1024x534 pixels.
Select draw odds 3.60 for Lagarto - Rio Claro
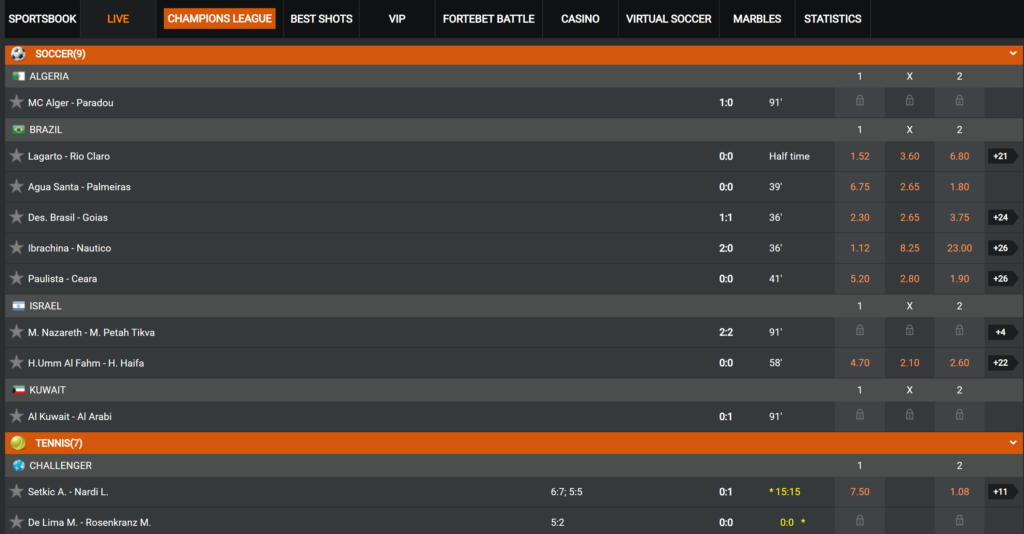pyautogui.click(x=909, y=157)
